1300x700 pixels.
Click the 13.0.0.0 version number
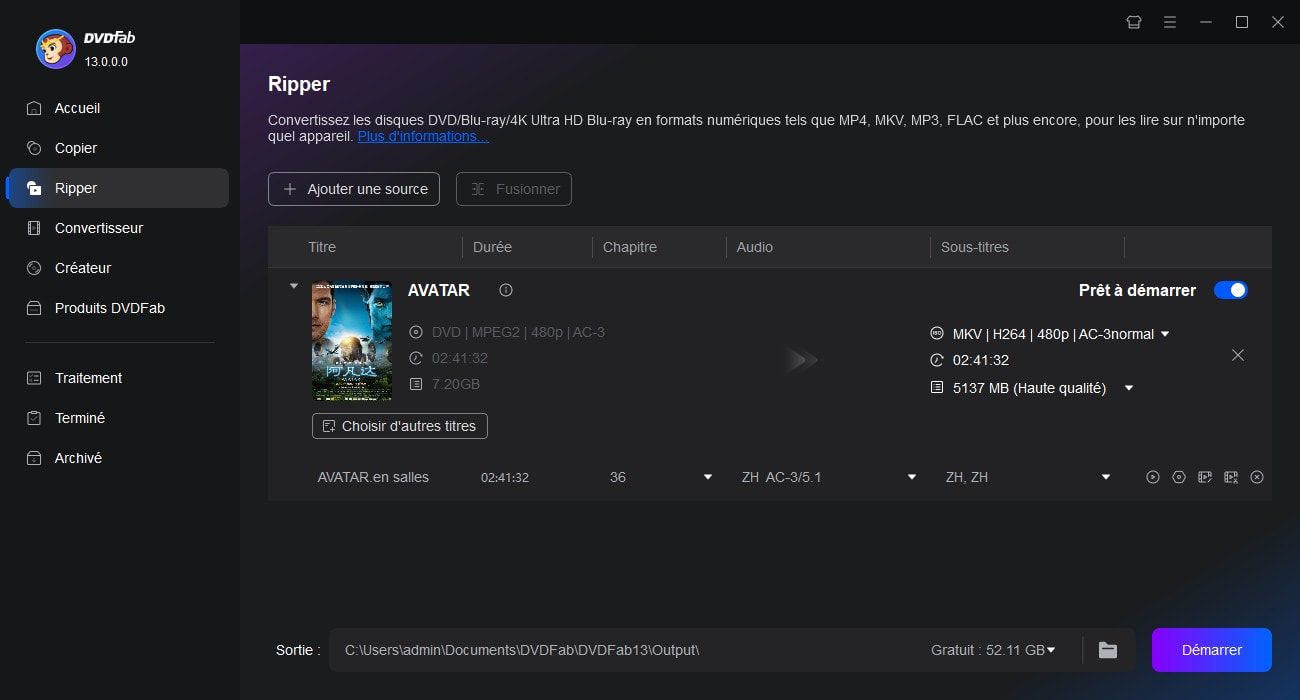tap(106, 62)
